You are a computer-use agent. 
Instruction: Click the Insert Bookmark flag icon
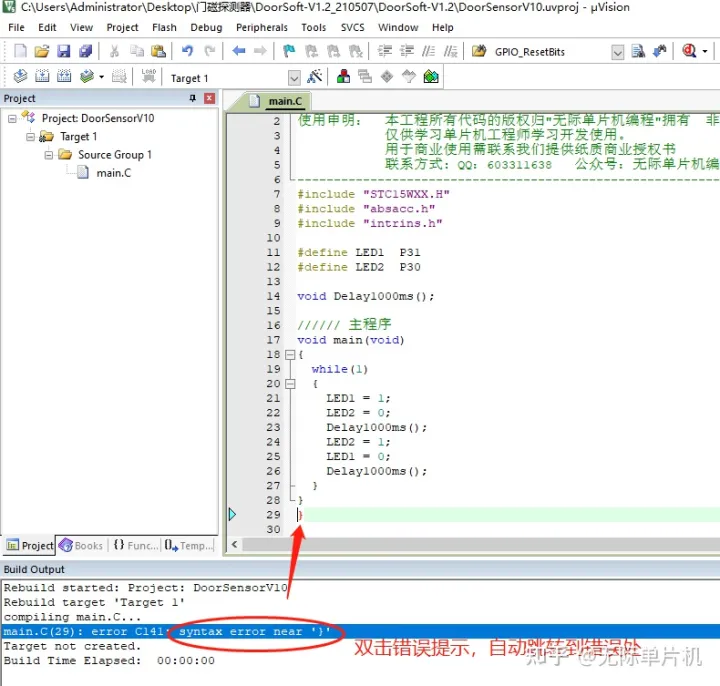(x=289, y=51)
